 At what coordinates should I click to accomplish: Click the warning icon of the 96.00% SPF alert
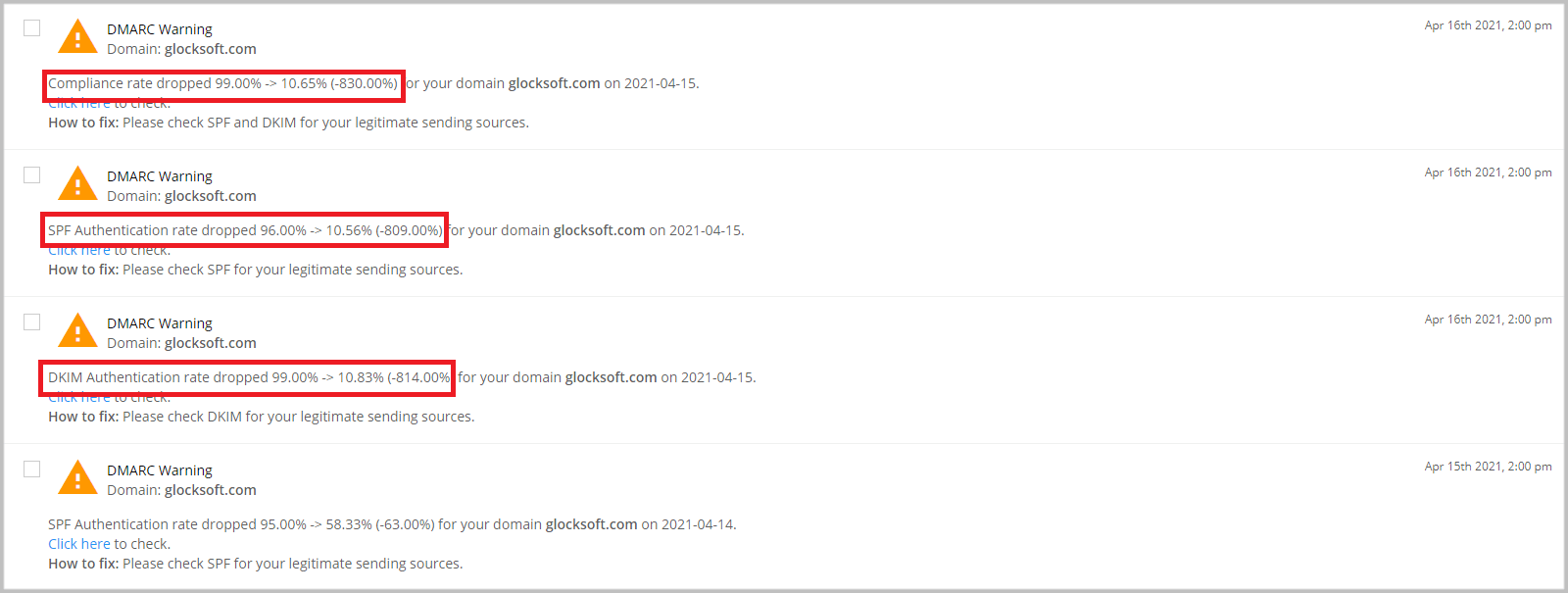(x=77, y=184)
